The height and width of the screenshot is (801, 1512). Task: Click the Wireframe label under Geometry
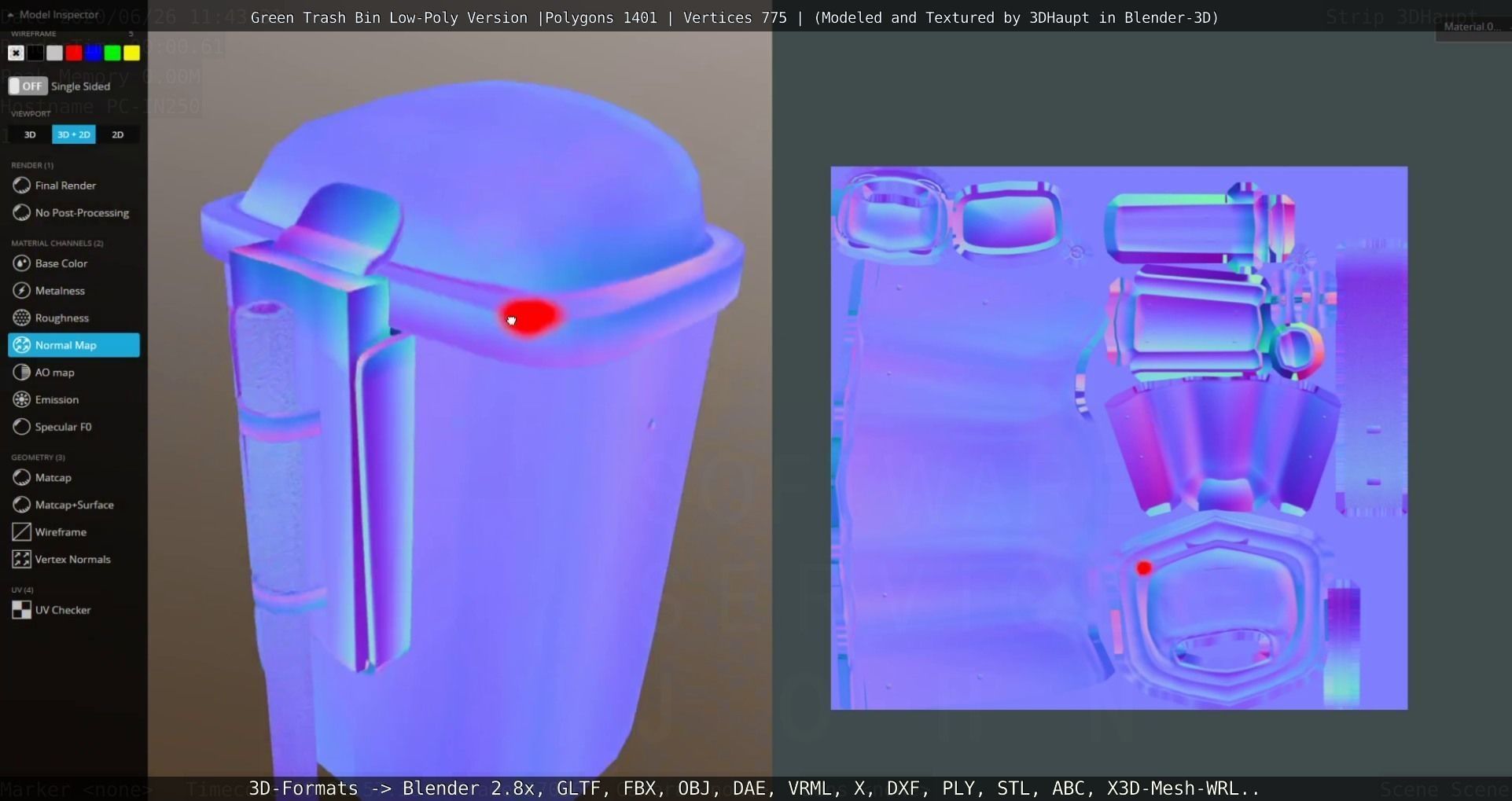(x=61, y=532)
